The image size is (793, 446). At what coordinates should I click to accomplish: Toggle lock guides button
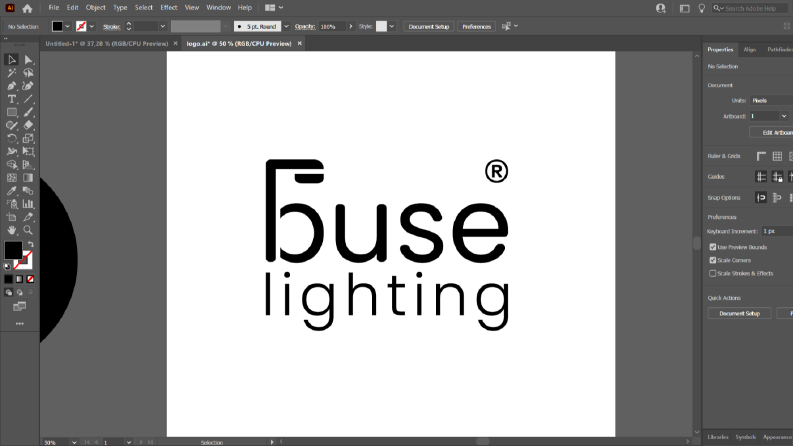pyautogui.click(x=777, y=176)
